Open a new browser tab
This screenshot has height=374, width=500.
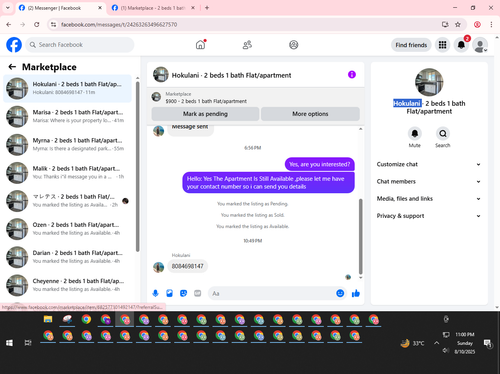pos(207,8)
